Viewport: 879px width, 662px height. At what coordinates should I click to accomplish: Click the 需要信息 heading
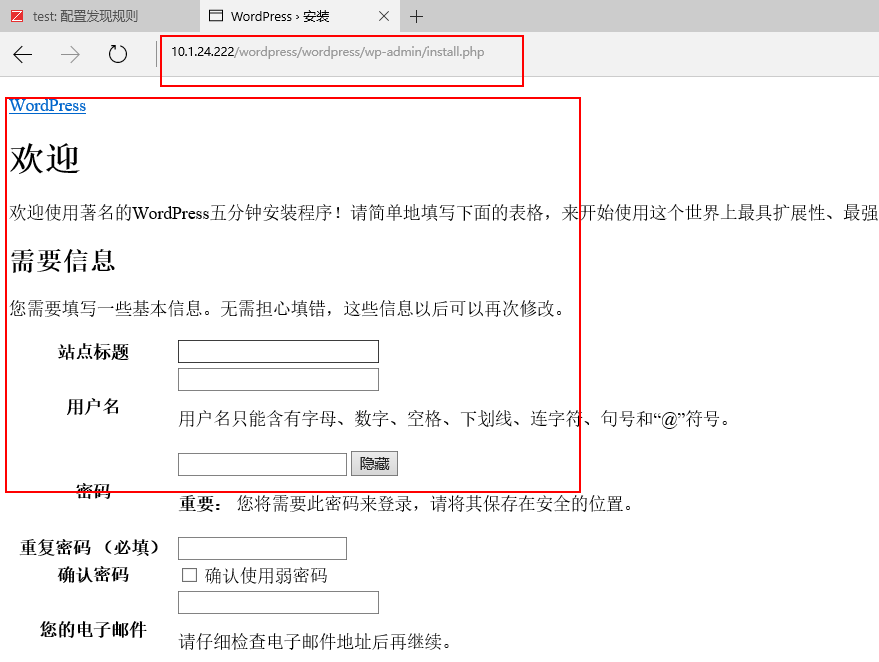[x=63, y=261]
